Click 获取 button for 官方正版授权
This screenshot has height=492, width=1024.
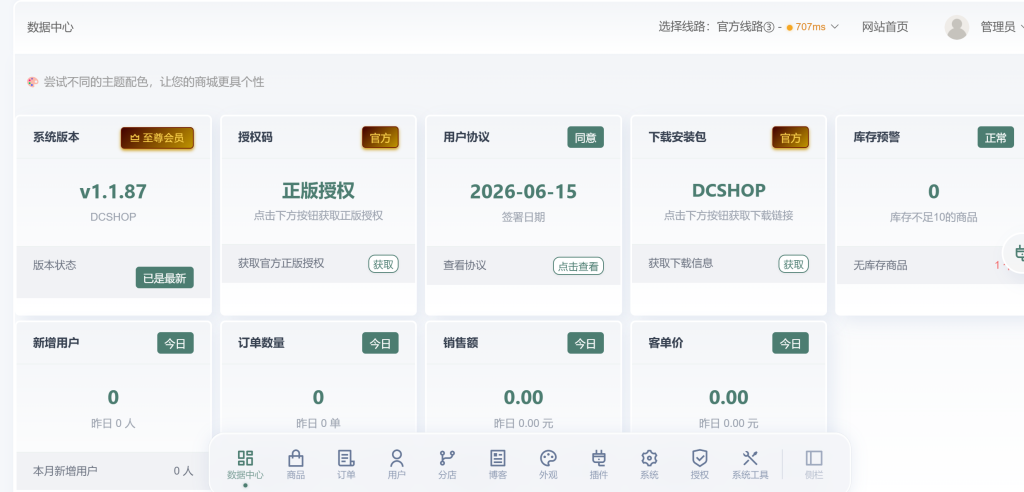pyautogui.click(x=383, y=264)
